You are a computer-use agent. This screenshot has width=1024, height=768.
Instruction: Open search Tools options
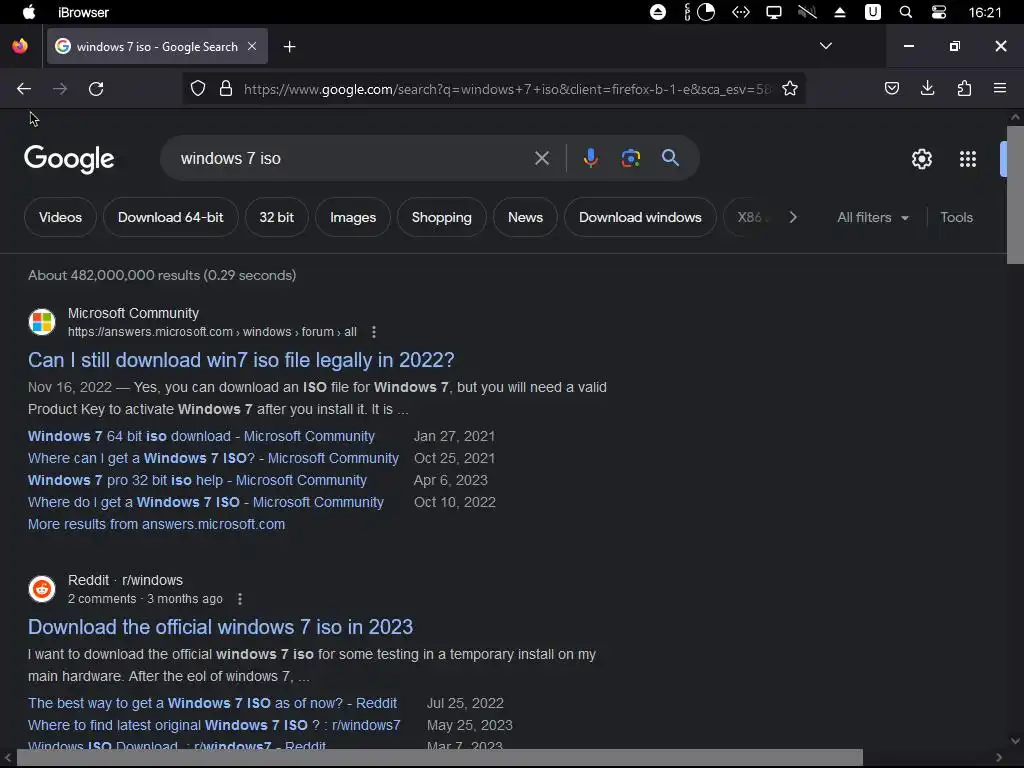[x=956, y=217]
